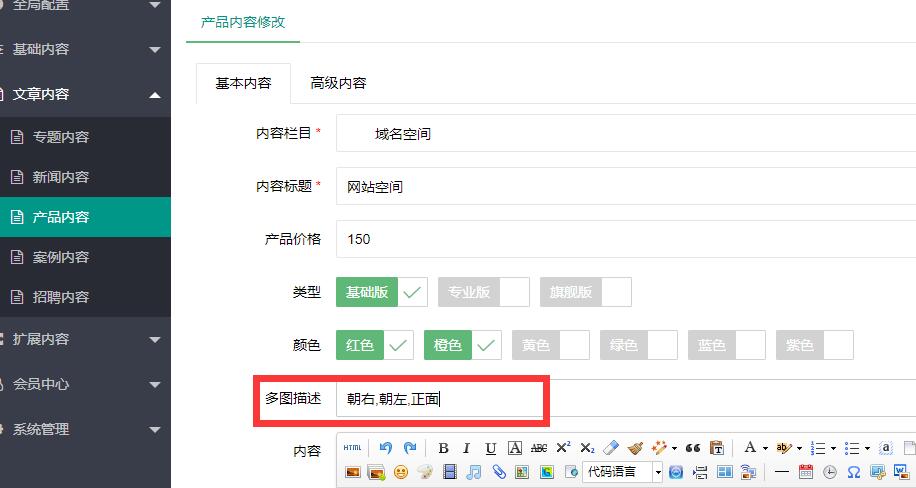Open font color dropdown arrow
916x488 pixels.
tap(765, 448)
